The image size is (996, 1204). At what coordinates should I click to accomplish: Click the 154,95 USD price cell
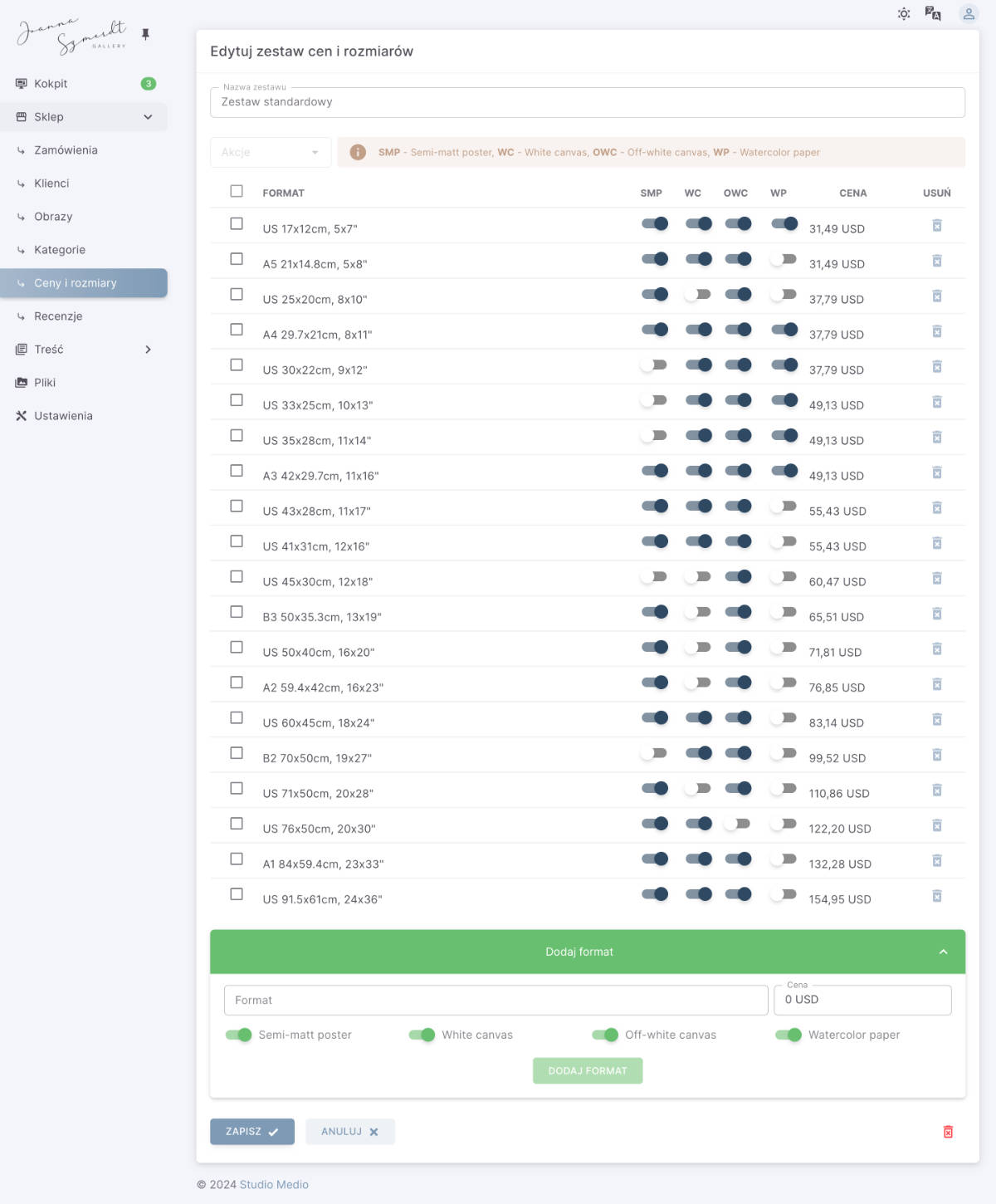coord(840,899)
